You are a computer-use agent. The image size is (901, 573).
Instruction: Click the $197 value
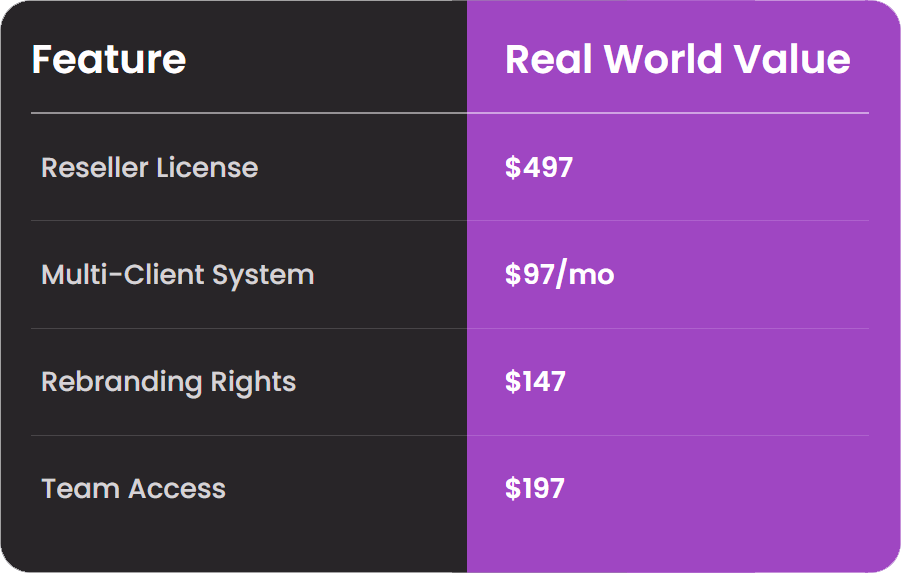pos(534,489)
